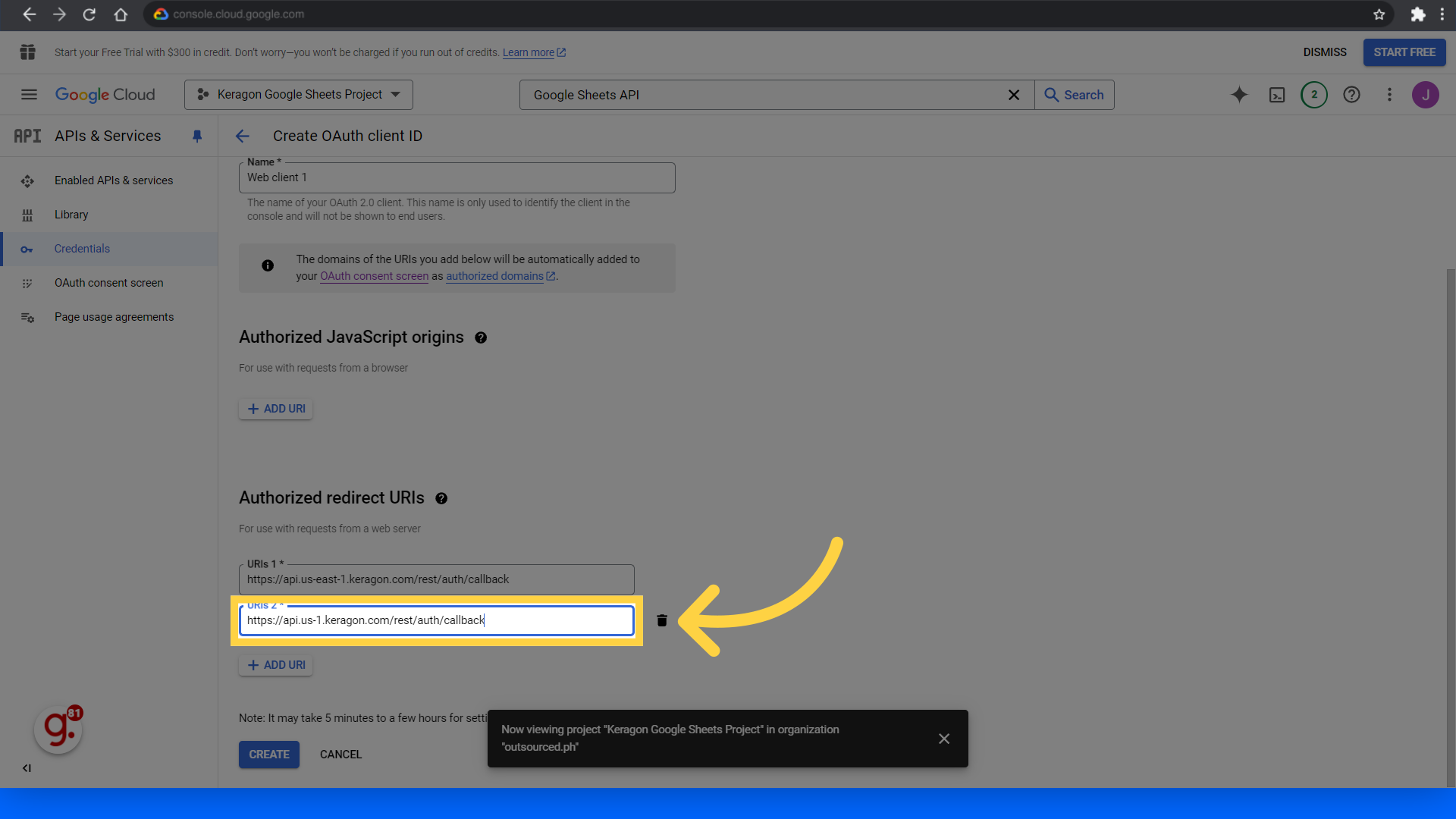Add URI under Authorized redirect URIs
Viewport: 1456px width, 819px height.
[x=276, y=665]
